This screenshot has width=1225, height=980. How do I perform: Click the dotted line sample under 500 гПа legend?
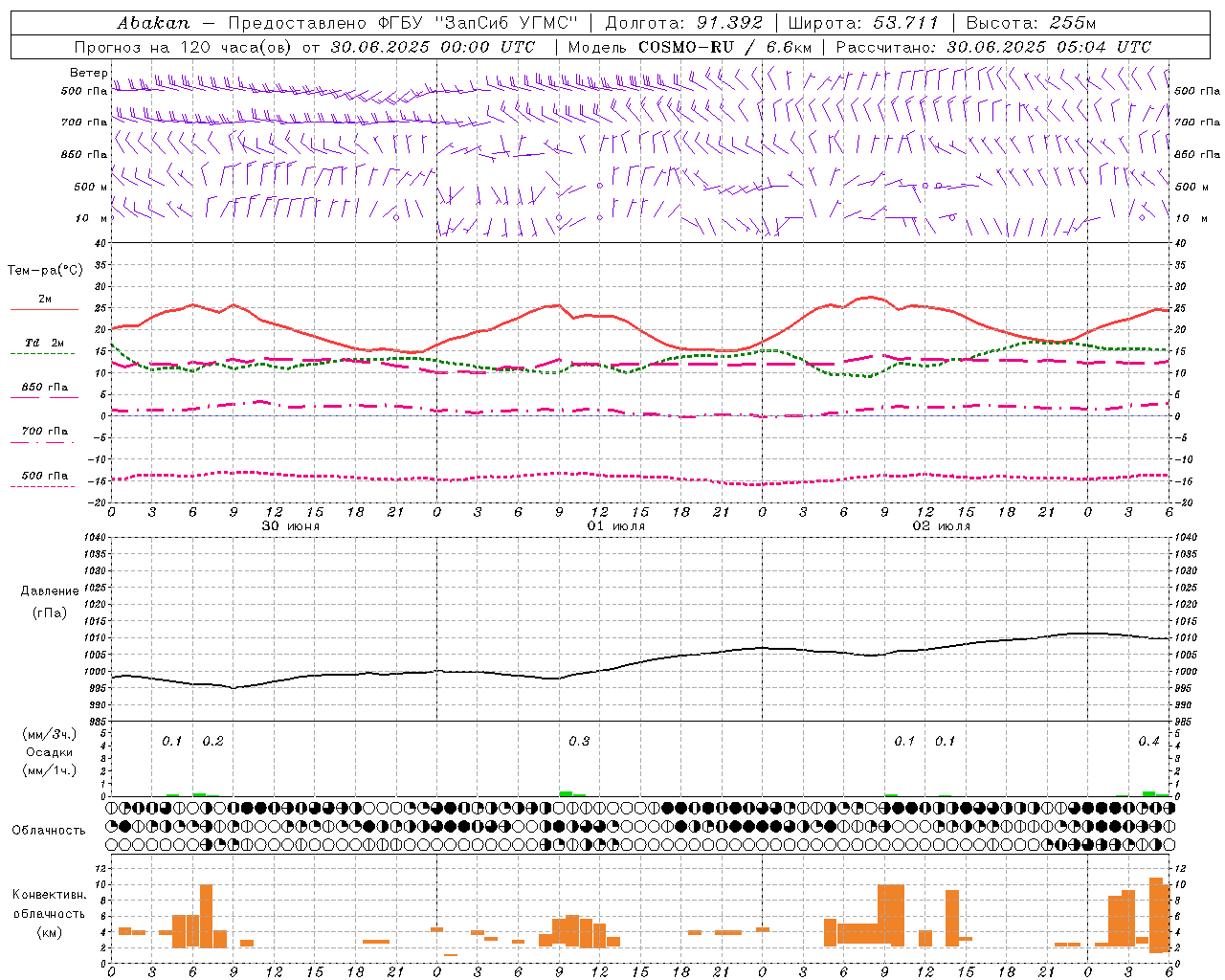[x=43, y=487]
